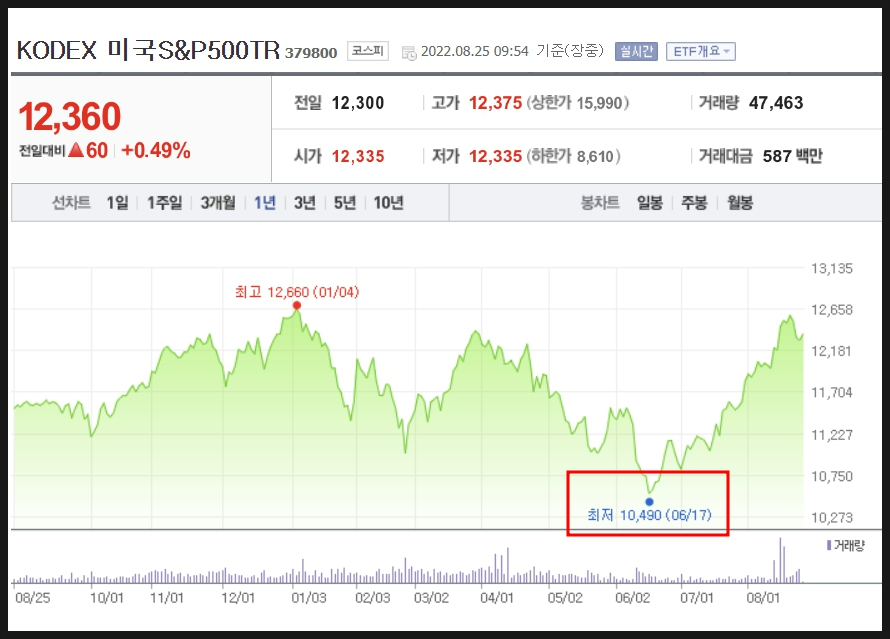Select the 3개월 chart range
Screen dimensions: 890x639
click(x=218, y=203)
